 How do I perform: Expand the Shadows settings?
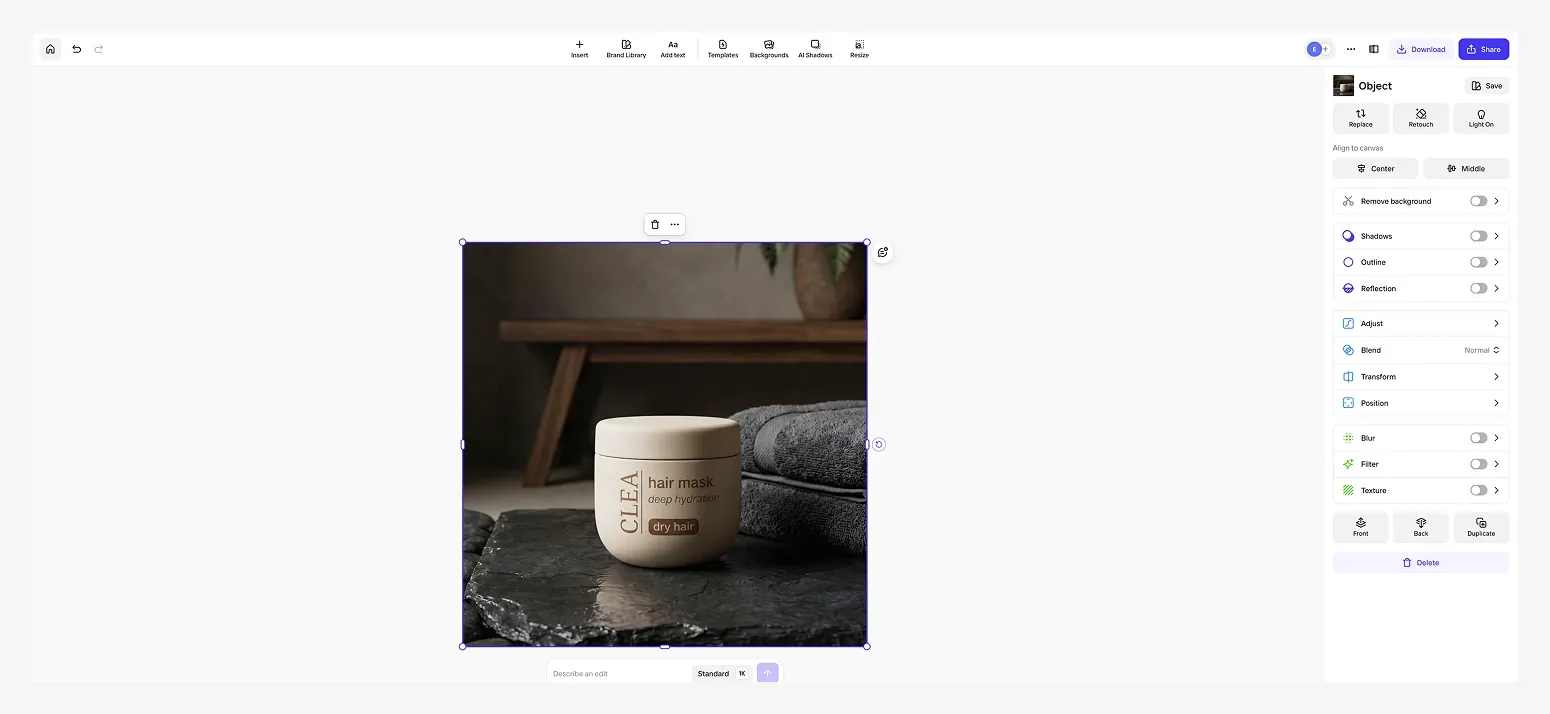click(x=1497, y=236)
